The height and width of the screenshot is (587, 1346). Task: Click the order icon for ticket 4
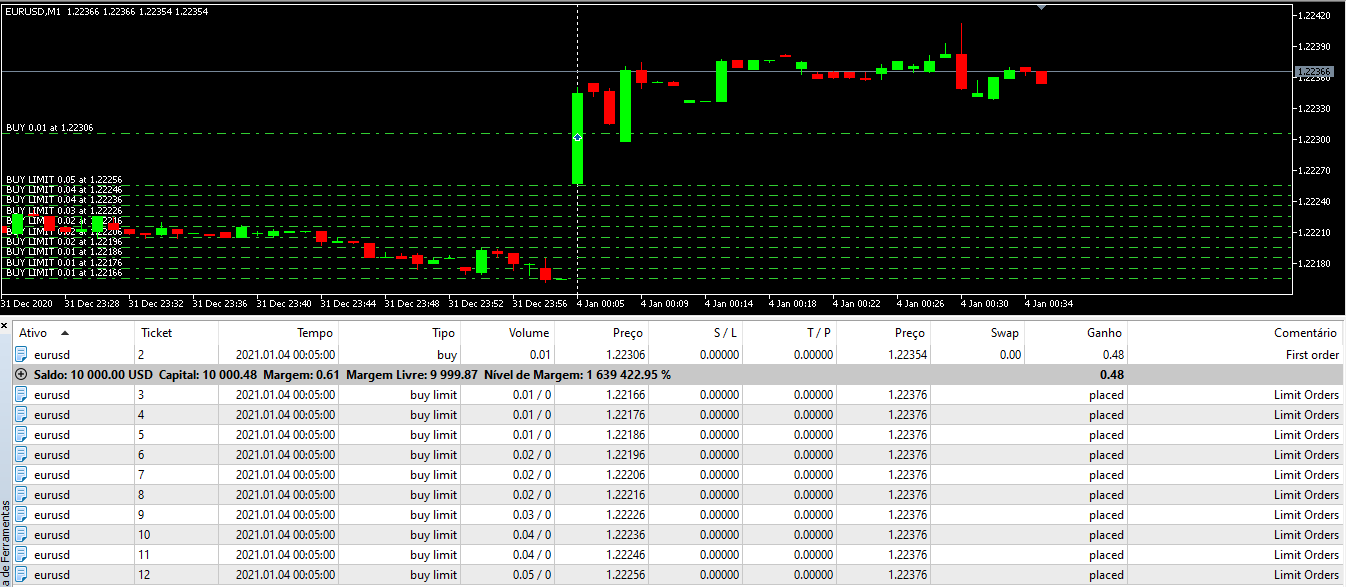[21, 414]
